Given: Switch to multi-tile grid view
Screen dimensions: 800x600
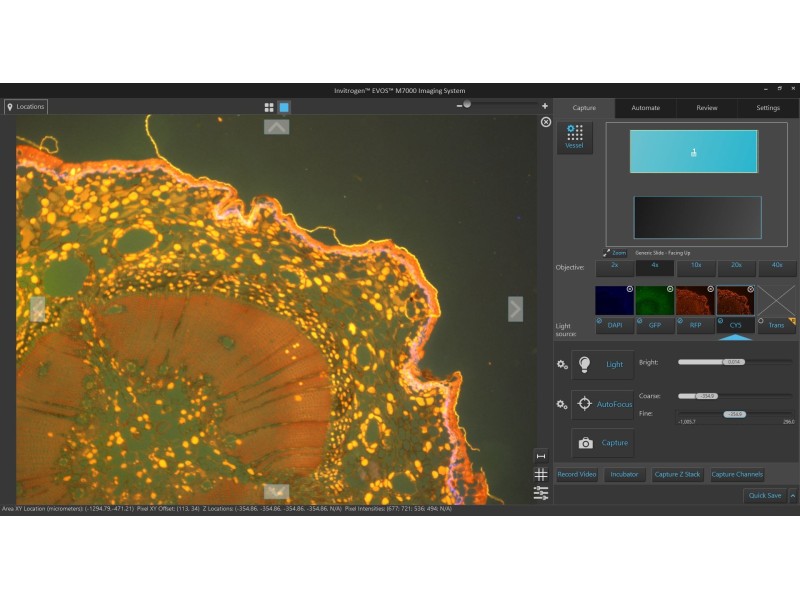Looking at the screenshot, I should [269, 107].
